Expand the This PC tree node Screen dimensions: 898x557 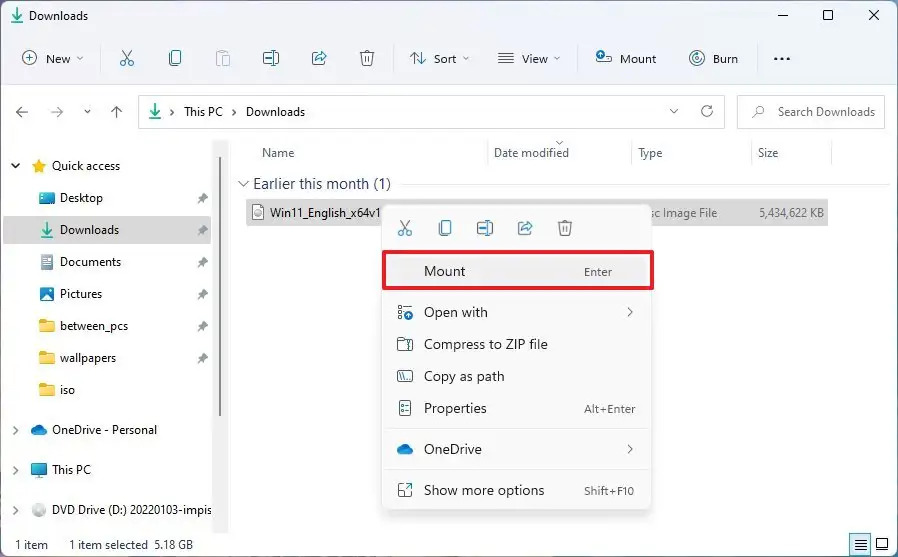pyautogui.click(x=16, y=471)
